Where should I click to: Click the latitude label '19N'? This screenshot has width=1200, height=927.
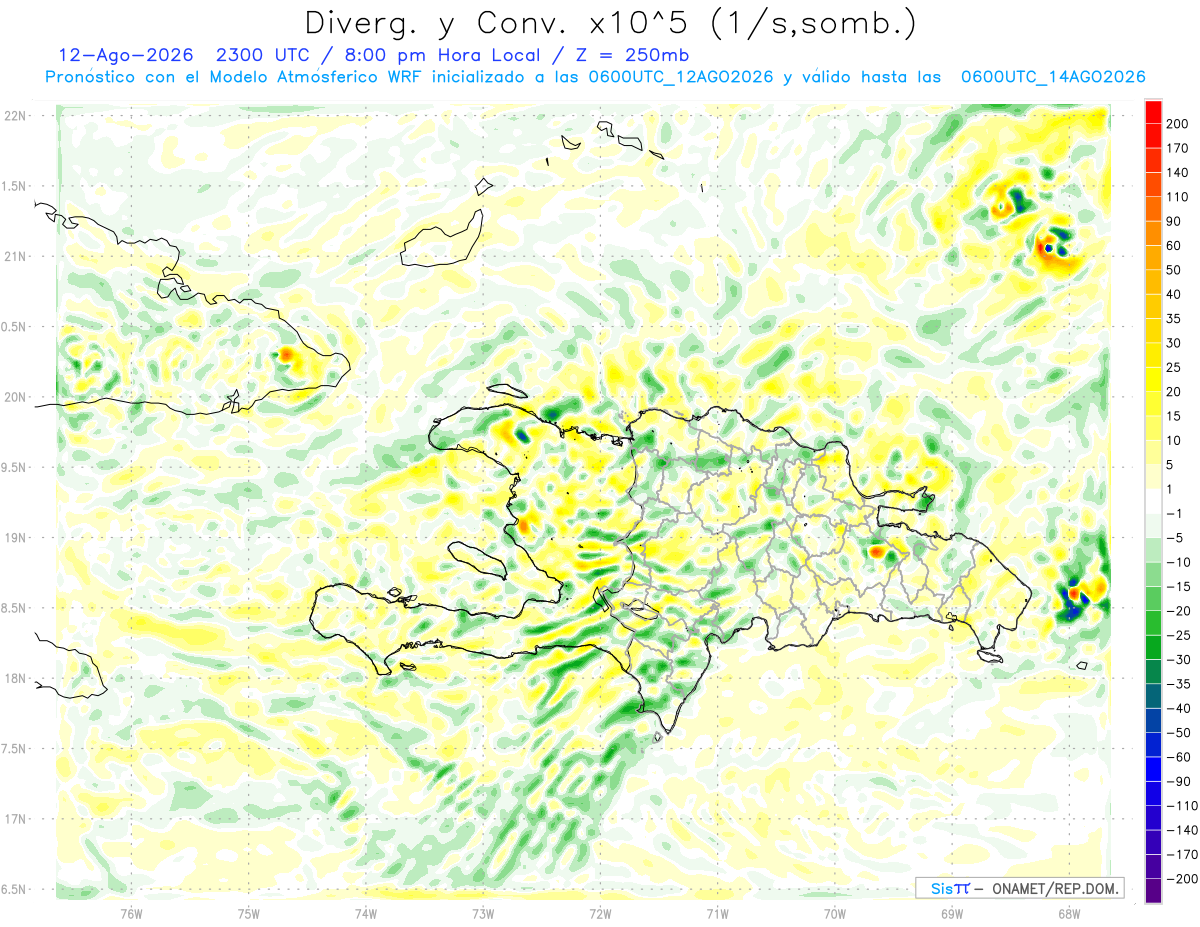[15, 538]
